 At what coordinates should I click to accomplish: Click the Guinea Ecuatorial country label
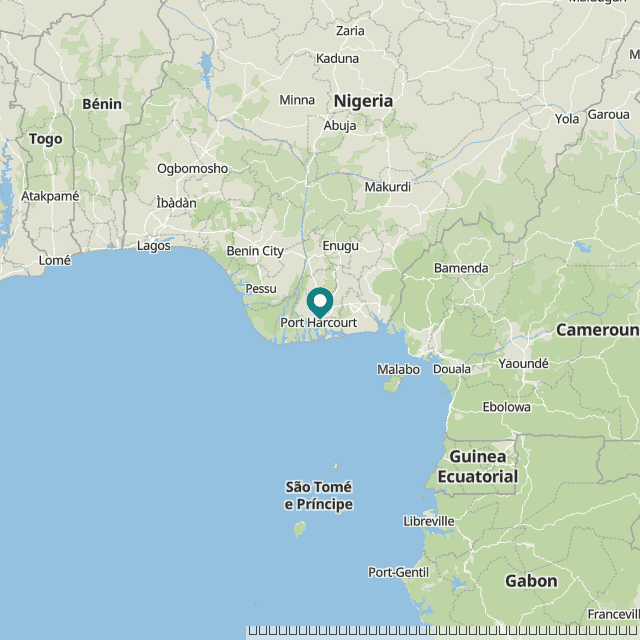pos(478,467)
